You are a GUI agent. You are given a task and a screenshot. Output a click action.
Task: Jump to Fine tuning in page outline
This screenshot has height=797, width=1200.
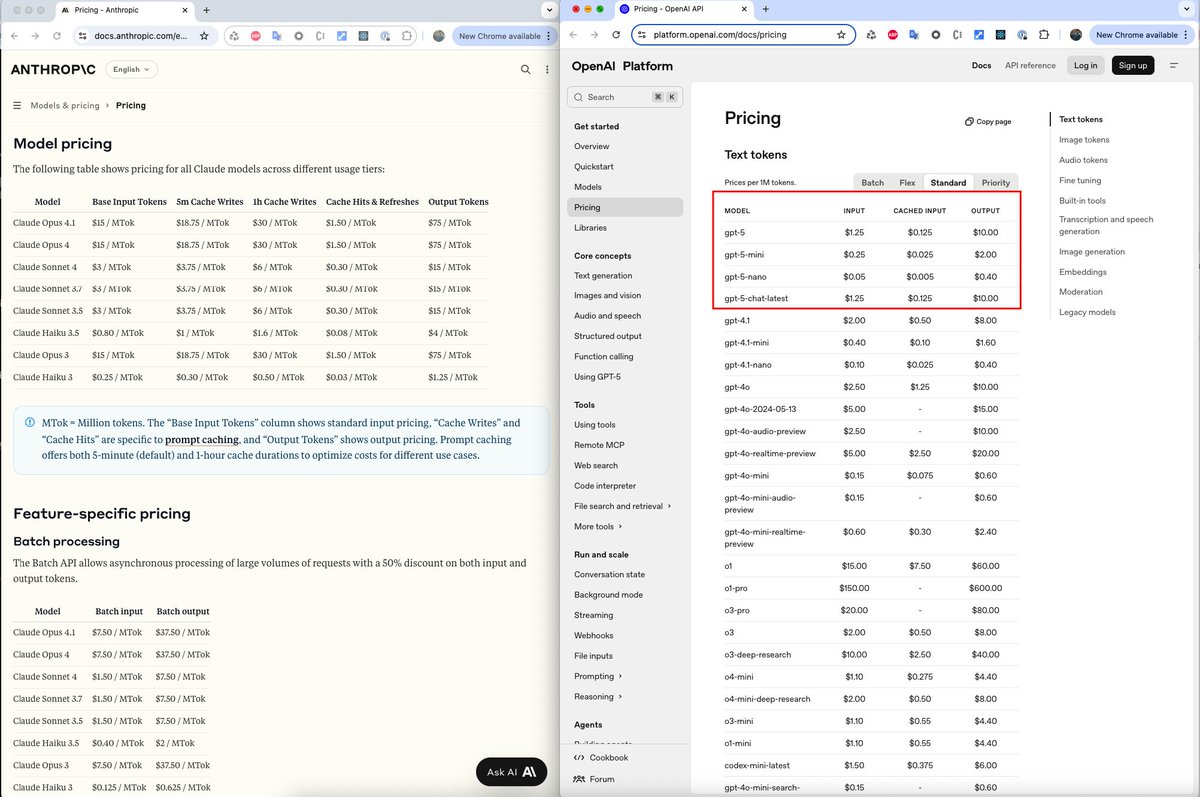point(1080,180)
